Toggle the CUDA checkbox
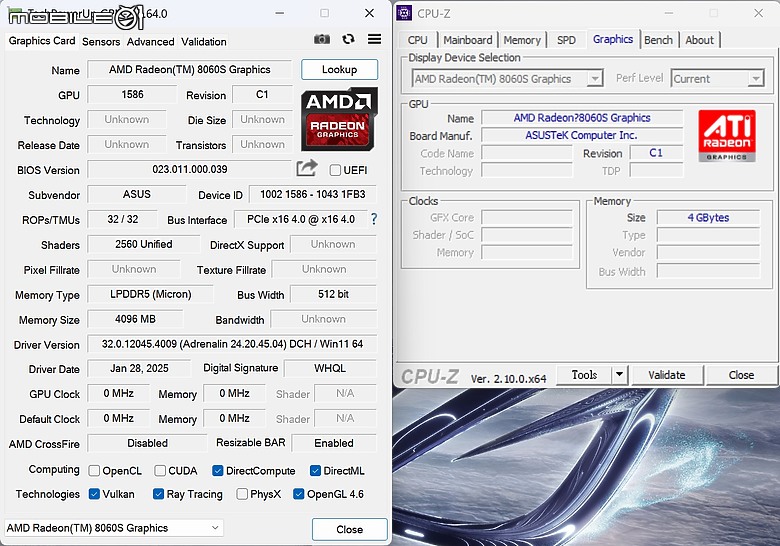Image resolution: width=780 pixels, height=546 pixels. tap(160, 470)
